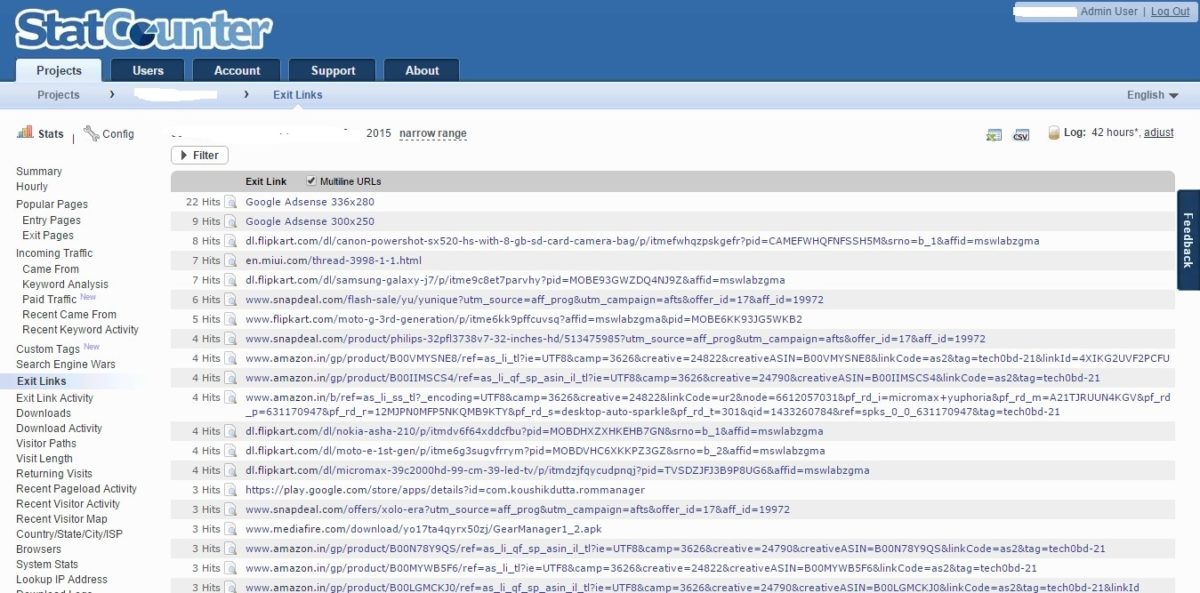Open the Summary report in sidebar
This screenshot has height=593, width=1200.
click(39, 172)
